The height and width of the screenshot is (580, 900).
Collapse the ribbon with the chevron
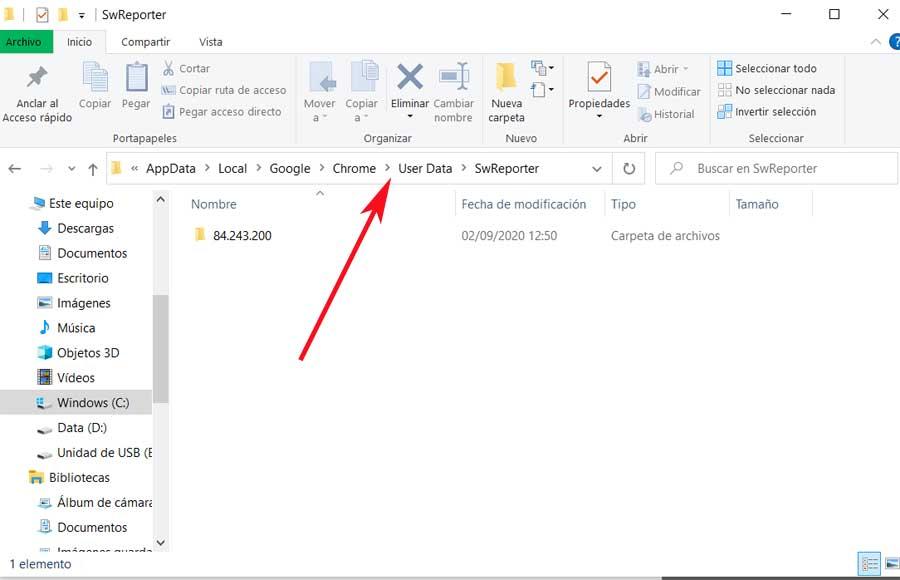click(x=875, y=42)
